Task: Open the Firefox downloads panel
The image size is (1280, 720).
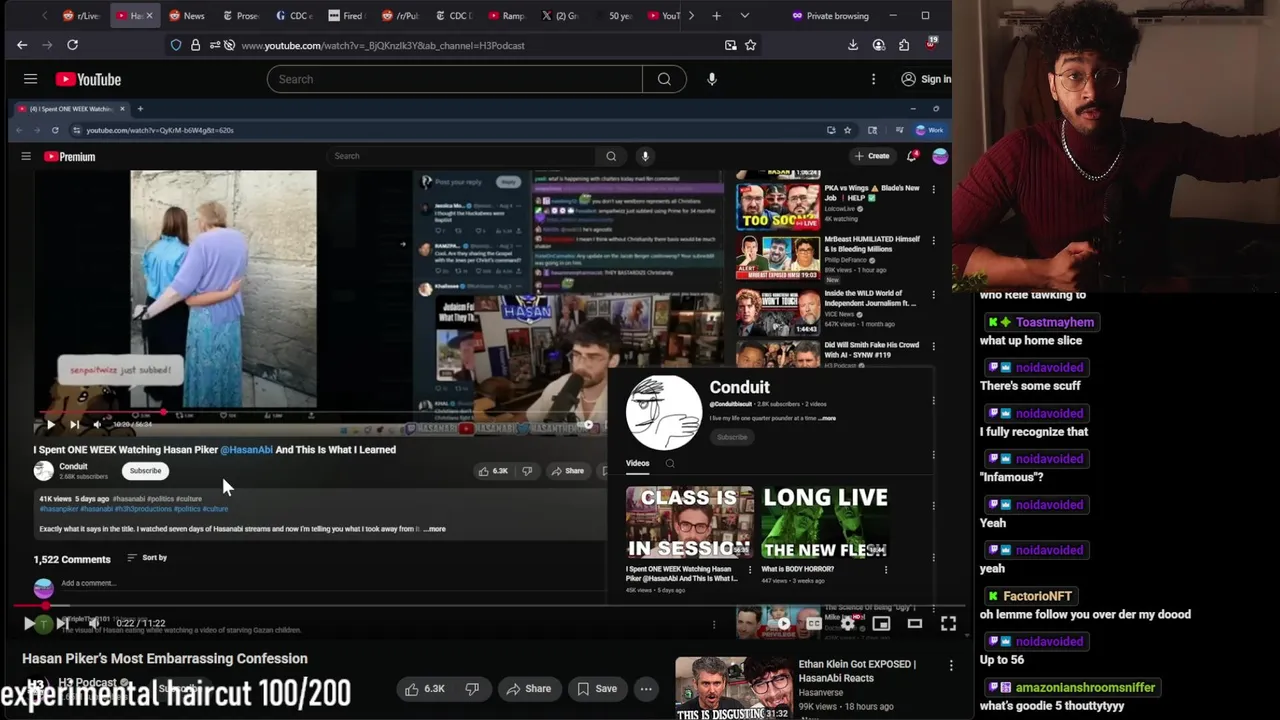Action: click(852, 45)
